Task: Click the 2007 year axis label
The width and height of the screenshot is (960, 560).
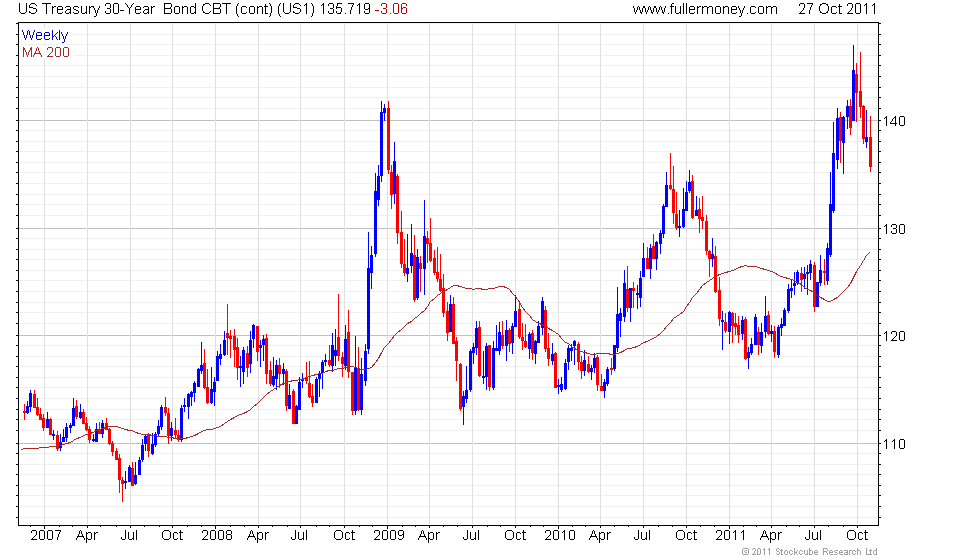Action: coord(46,535)
